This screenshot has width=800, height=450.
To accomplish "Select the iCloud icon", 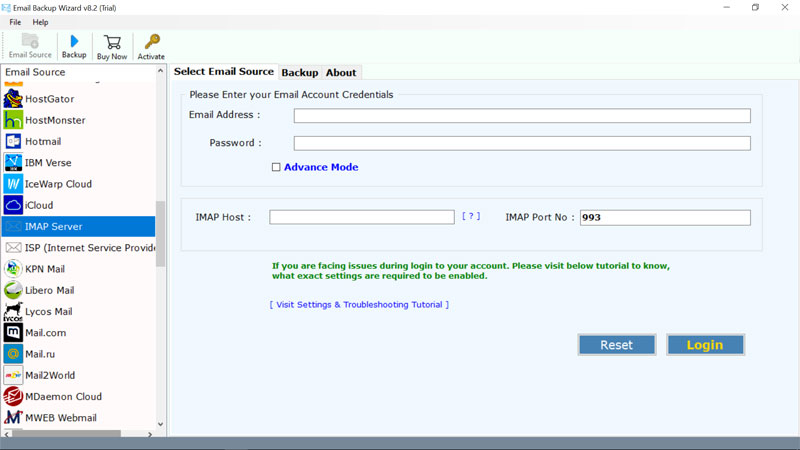I will [x=13, y=205].
